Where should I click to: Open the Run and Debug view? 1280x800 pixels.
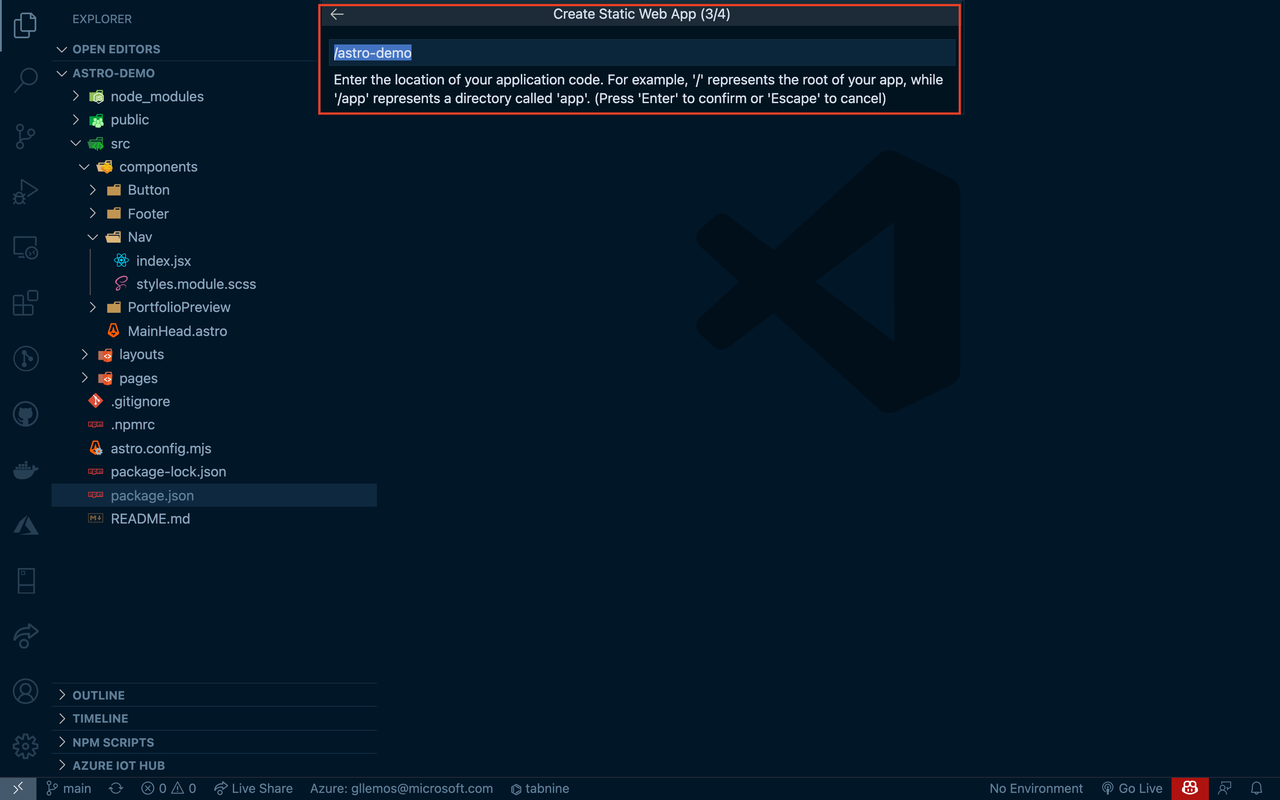(26, 191)
